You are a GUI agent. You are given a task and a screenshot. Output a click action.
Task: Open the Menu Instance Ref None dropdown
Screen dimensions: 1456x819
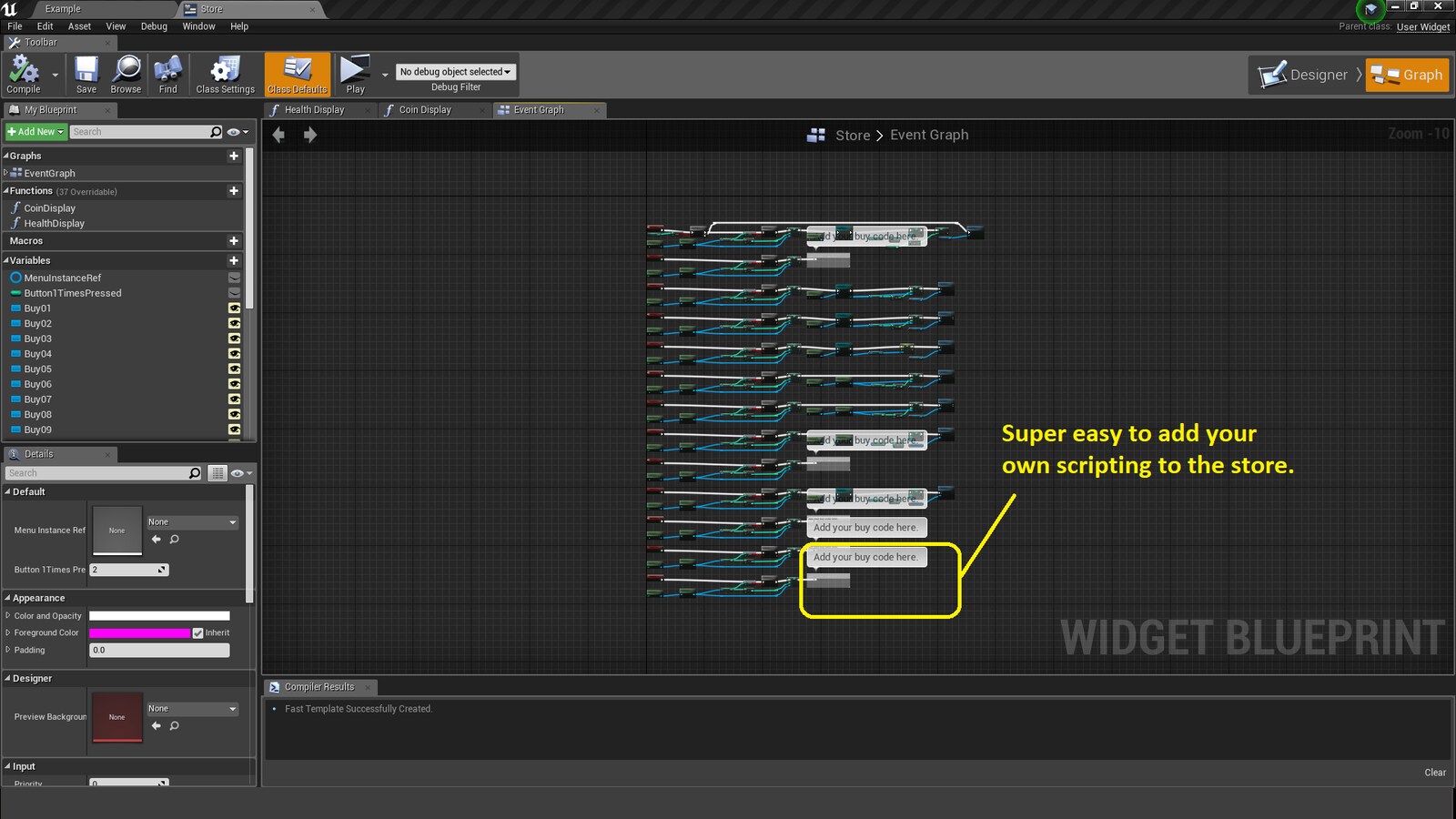[x=191, y=521]
